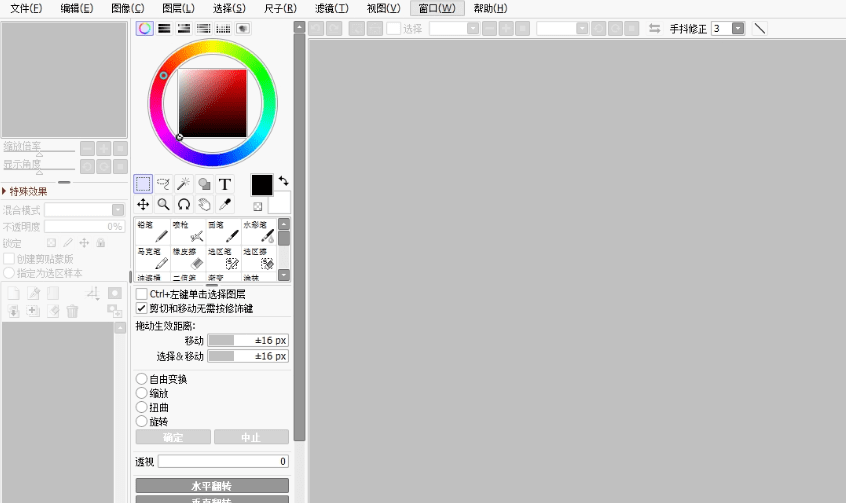Uncheck 剪切和移动无需按修饰键 option

(141, 308)
